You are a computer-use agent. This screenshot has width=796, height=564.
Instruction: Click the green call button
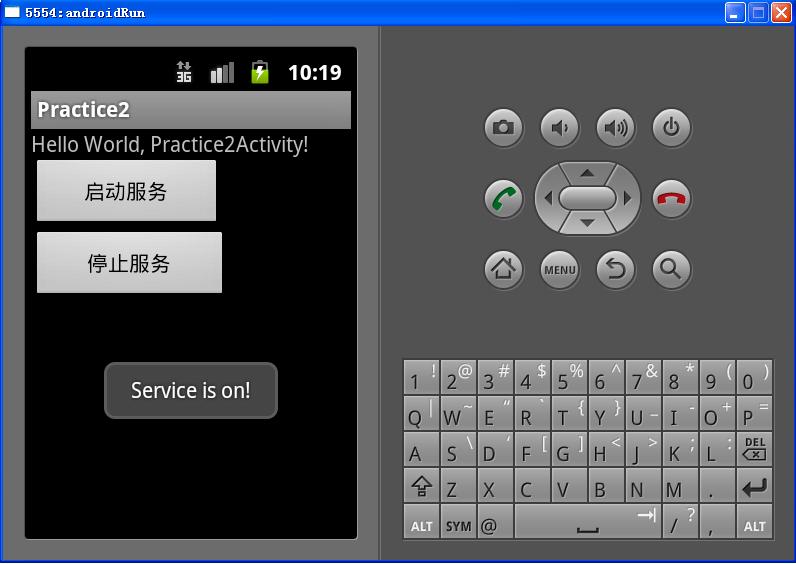pos(503,198)
